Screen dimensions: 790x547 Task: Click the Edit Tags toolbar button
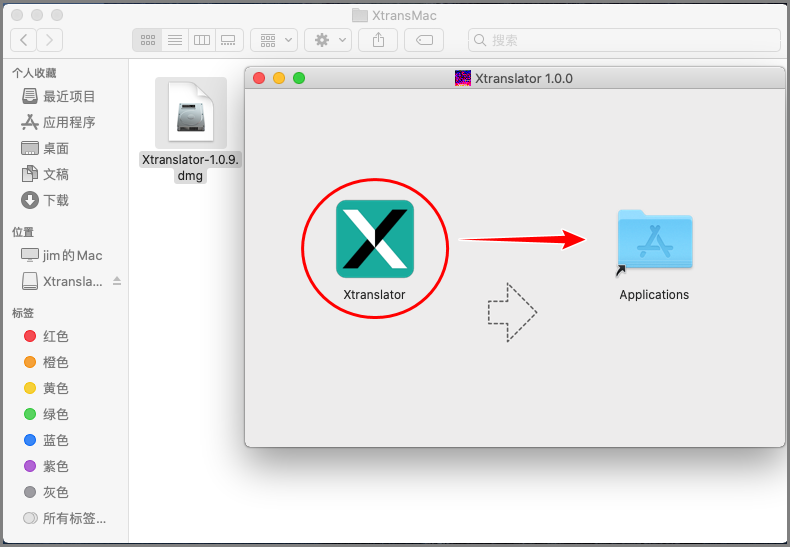pos(424,40)
